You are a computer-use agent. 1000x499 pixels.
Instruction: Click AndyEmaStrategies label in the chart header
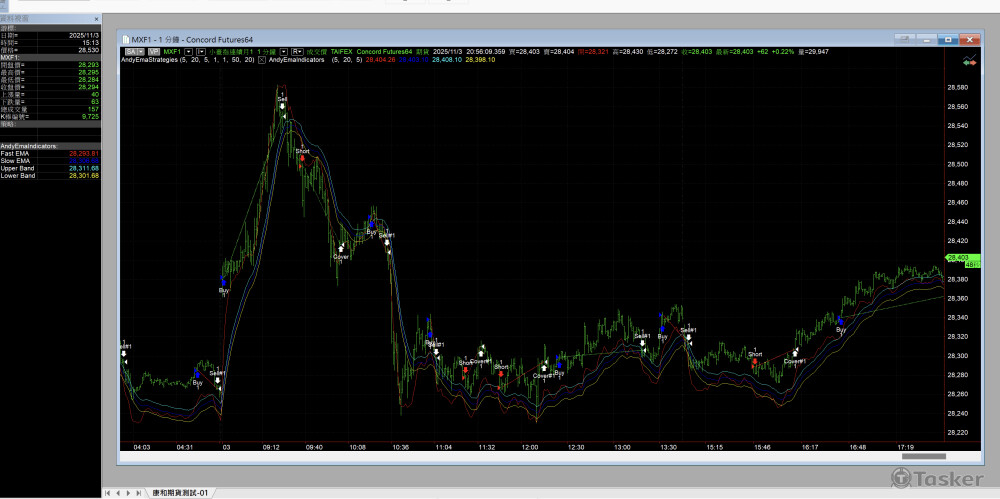pyautogui.click(x=148, y=60)
